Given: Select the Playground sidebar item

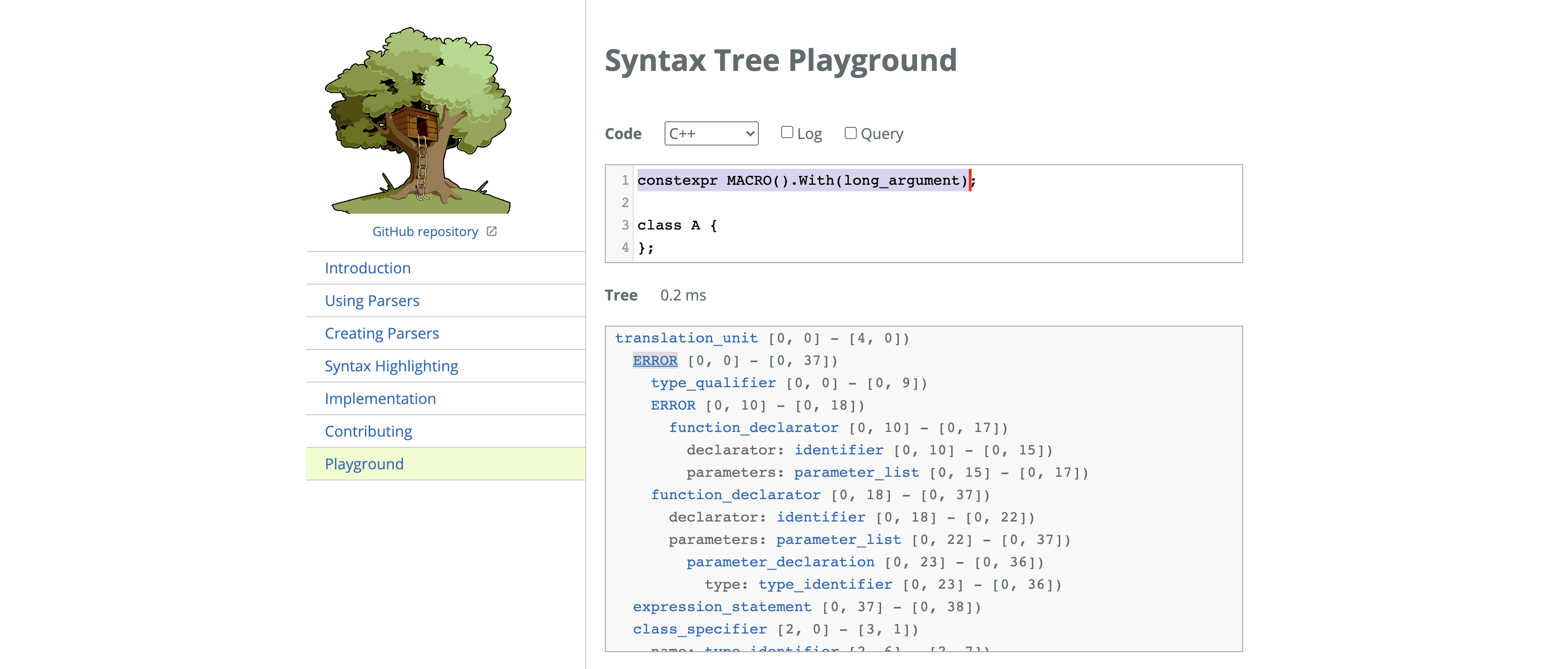Looking at the screenshot, I should 364,464.
